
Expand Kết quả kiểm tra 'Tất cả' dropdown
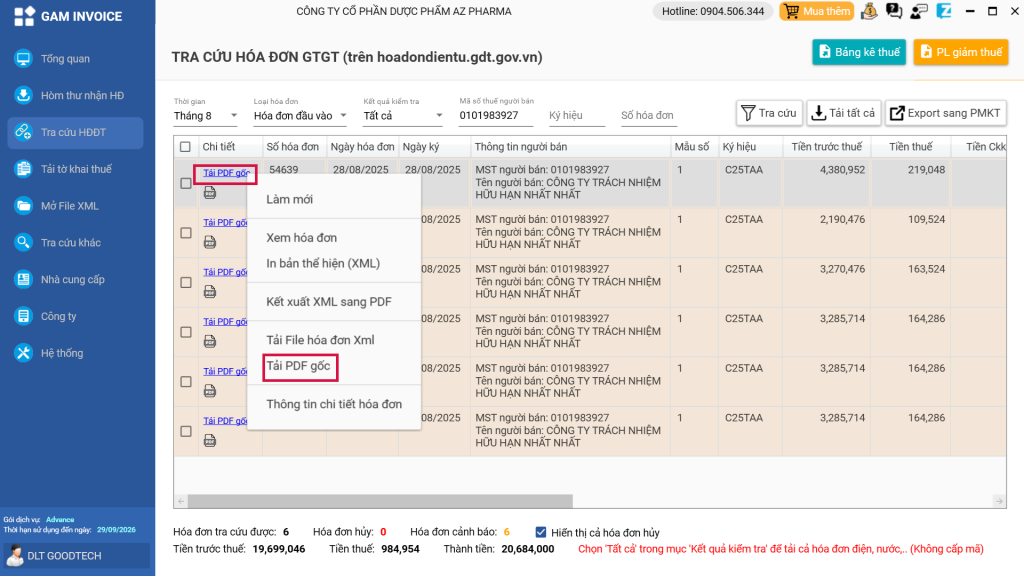[402, 116]
